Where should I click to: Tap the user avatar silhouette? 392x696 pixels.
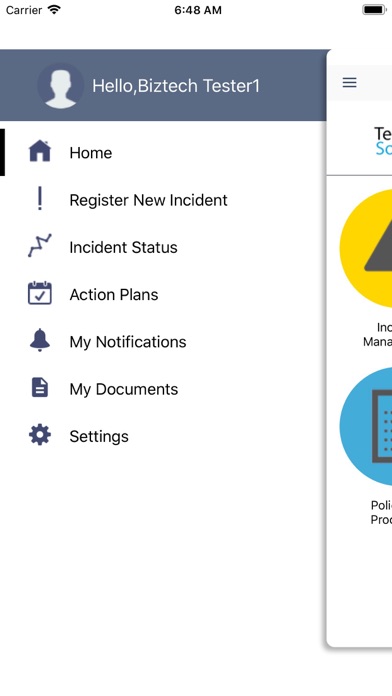click(x=60, y=86)
